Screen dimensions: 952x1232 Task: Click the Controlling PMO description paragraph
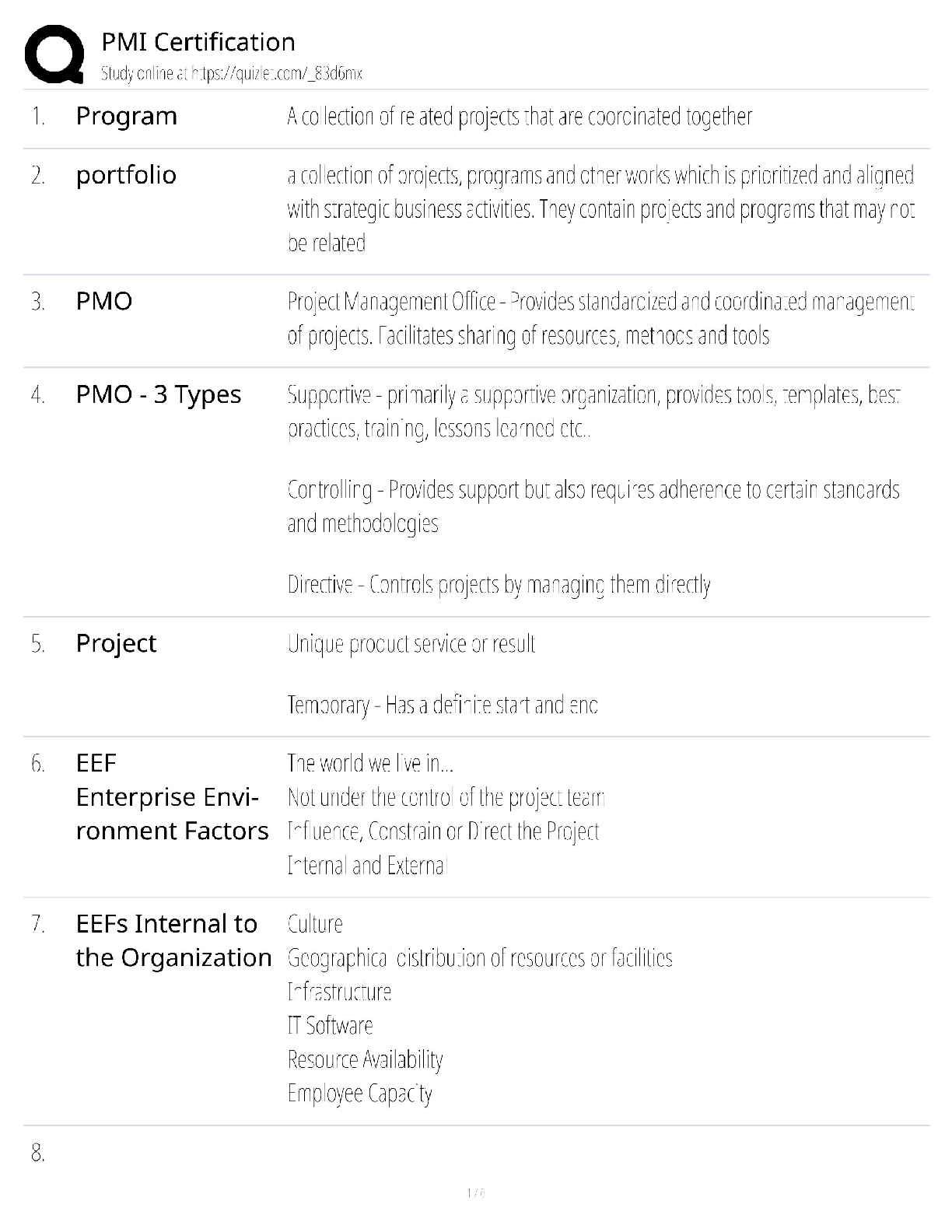click(593, 506)
